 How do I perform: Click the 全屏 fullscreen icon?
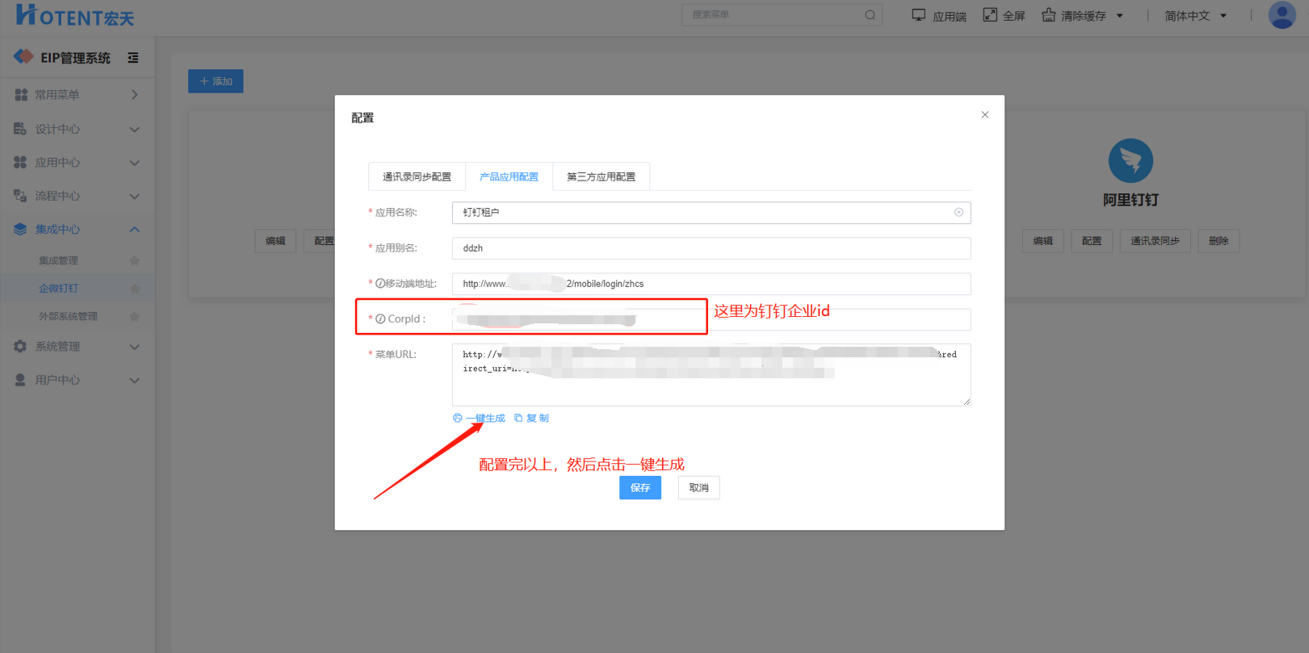click(x=990, y=15)
